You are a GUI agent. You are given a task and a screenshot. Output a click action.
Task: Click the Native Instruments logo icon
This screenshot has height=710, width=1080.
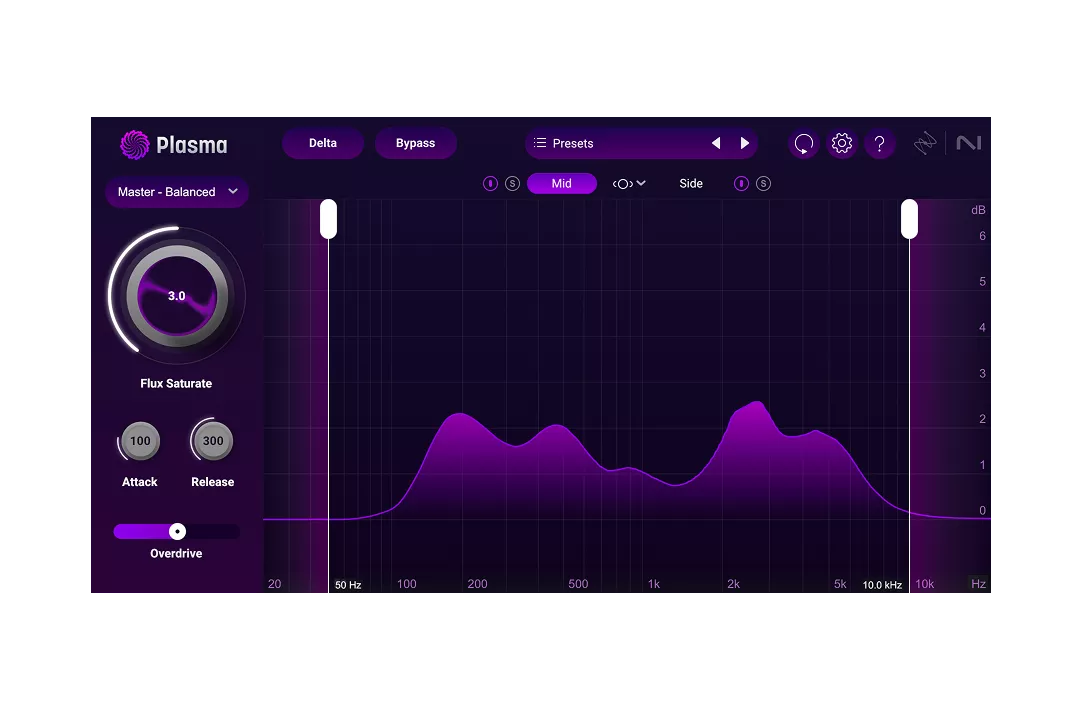(x=968, y=144)
